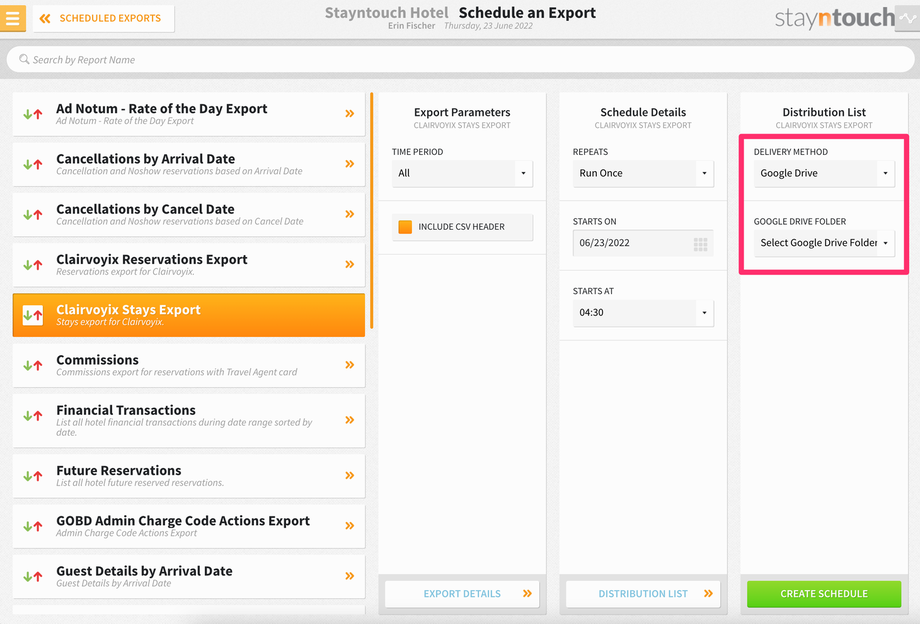
Task: Open the Delivery Method dropdown
Action: pos(824,173)
